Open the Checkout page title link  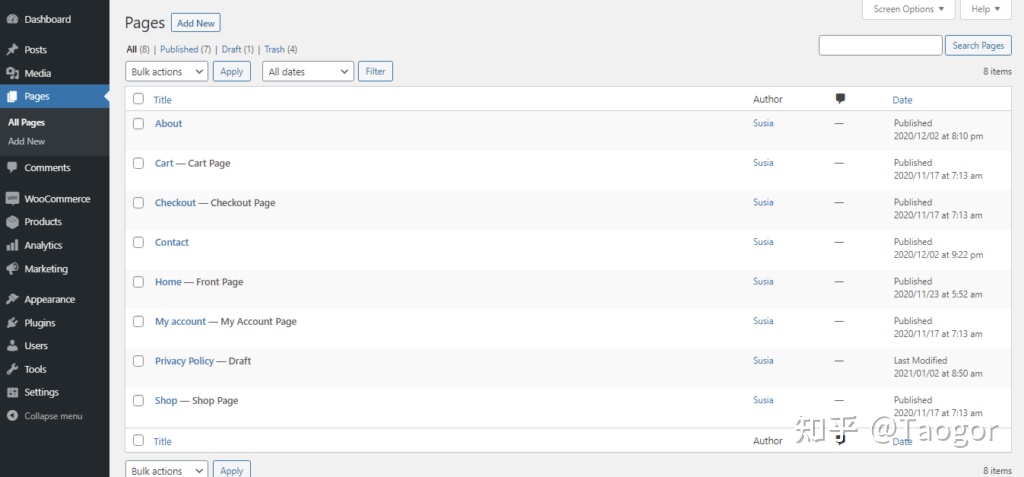[175, 203]
